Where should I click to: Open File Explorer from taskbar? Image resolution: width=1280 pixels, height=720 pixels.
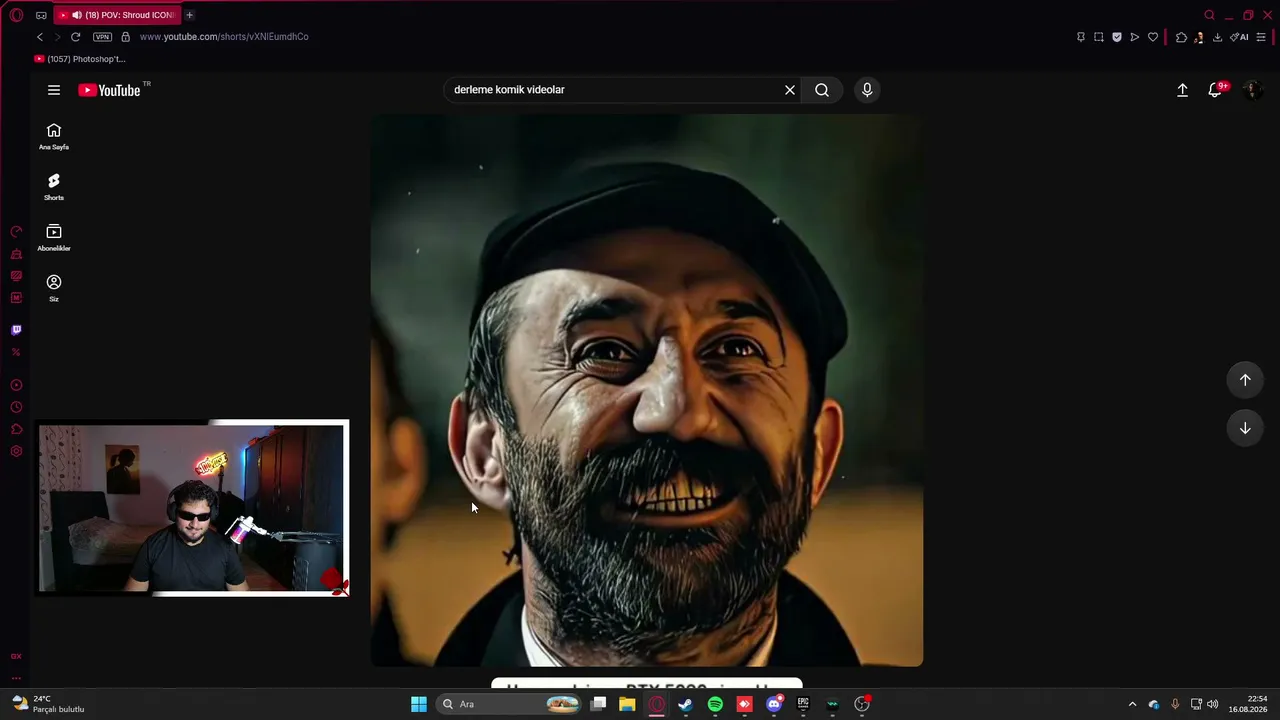[627, 704]
